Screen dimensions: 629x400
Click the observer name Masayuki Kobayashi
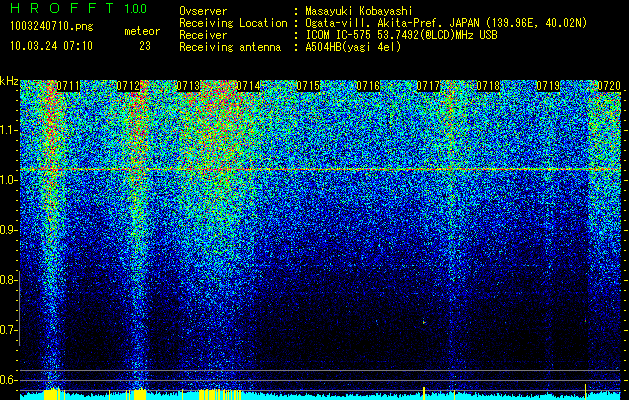click(x=359, y=11)
